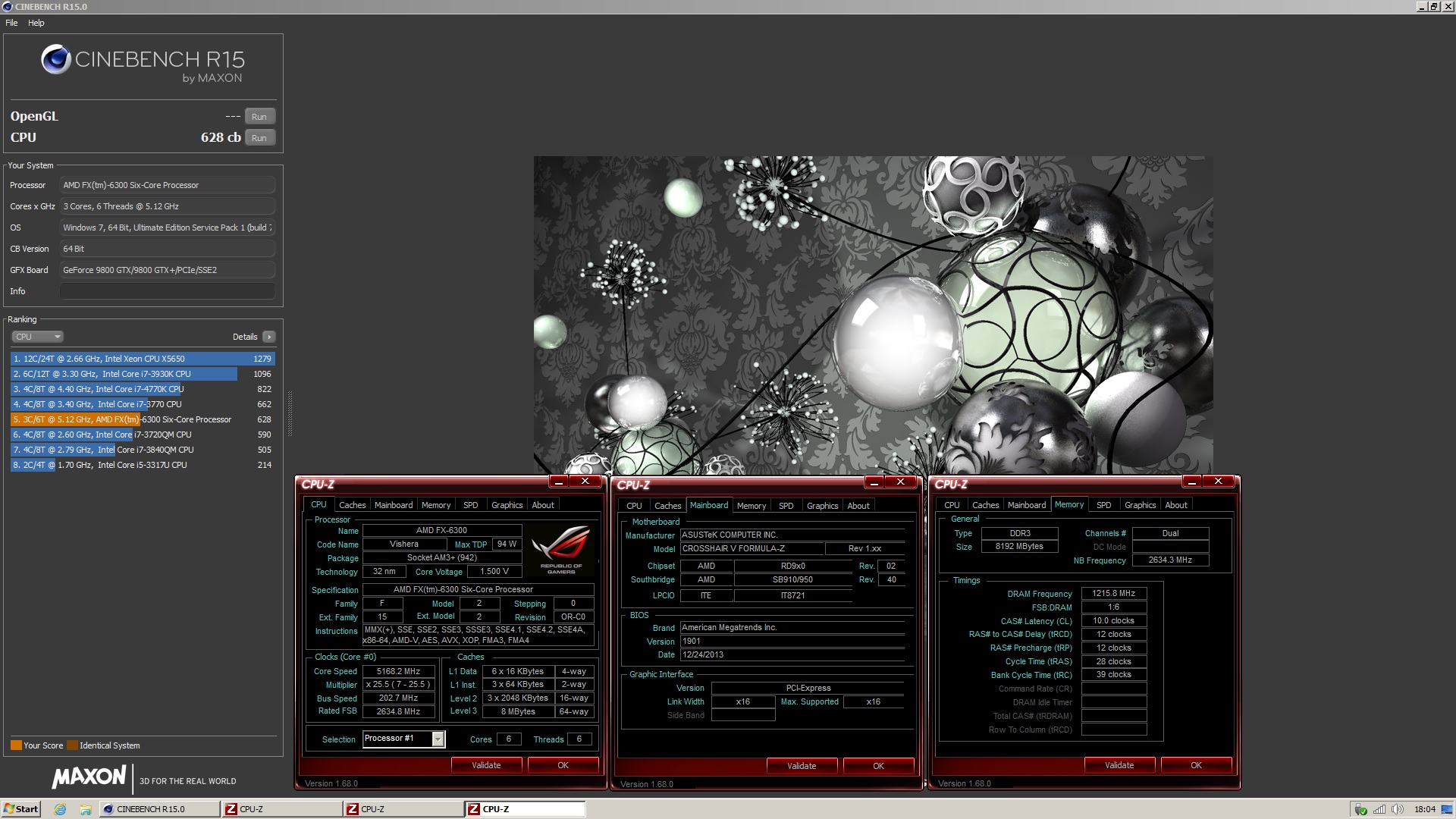
Task: Click the Core Speed 5168.2 MHz value
Action: [398, 671]
